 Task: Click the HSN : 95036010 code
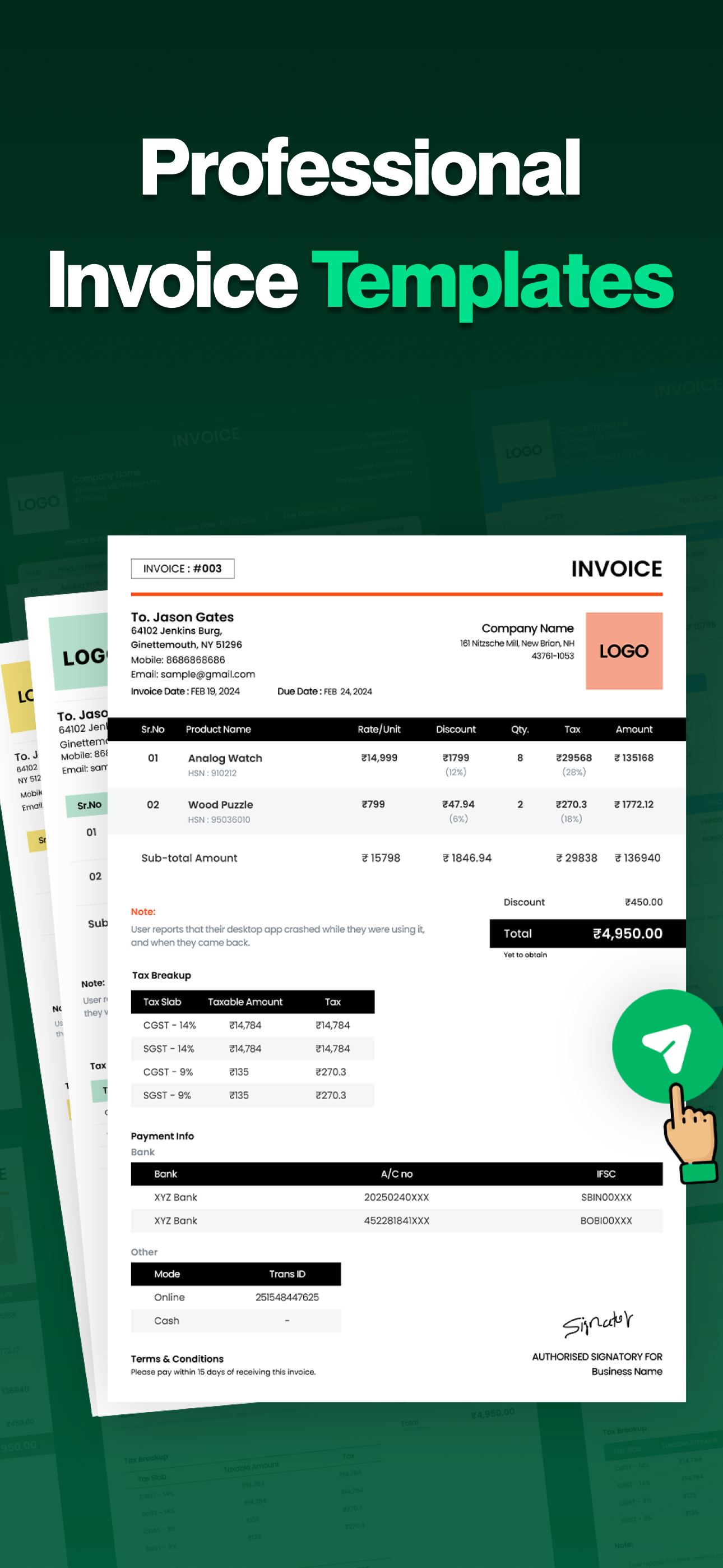pyautogui.click(x=219, y=819)
